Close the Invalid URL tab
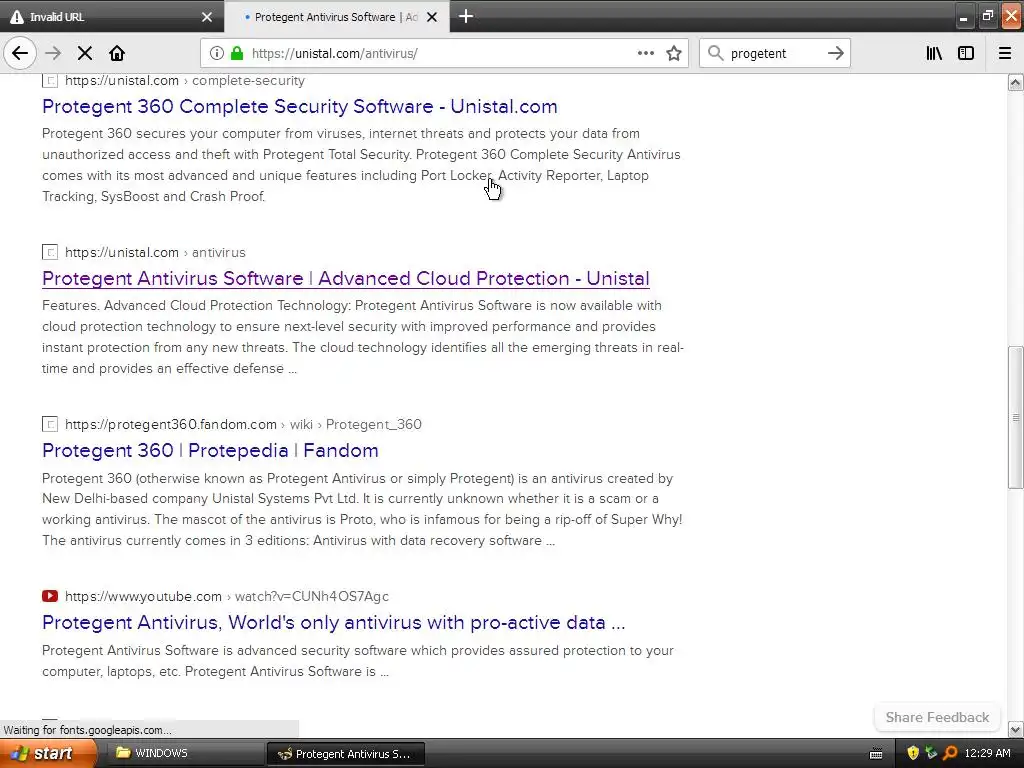This screenshot has width=1024, height=768. point(207,17)
